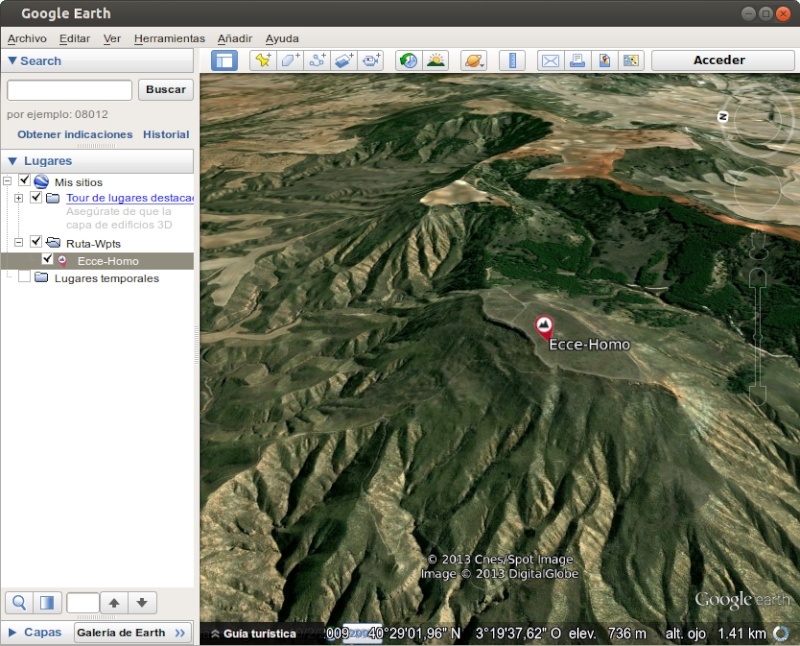This screenshot has width=800, height=646.
Task: Open Obtener indicaciones link
Action: [75, 134]
